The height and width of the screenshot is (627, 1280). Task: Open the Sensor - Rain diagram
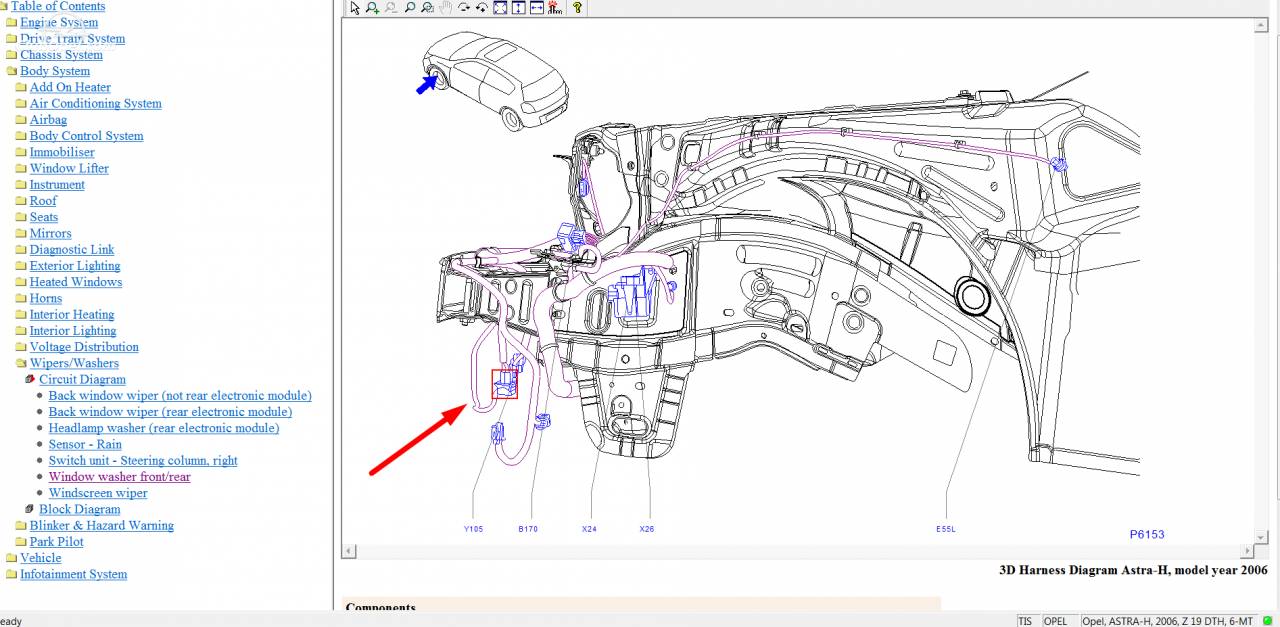[85, 444]
